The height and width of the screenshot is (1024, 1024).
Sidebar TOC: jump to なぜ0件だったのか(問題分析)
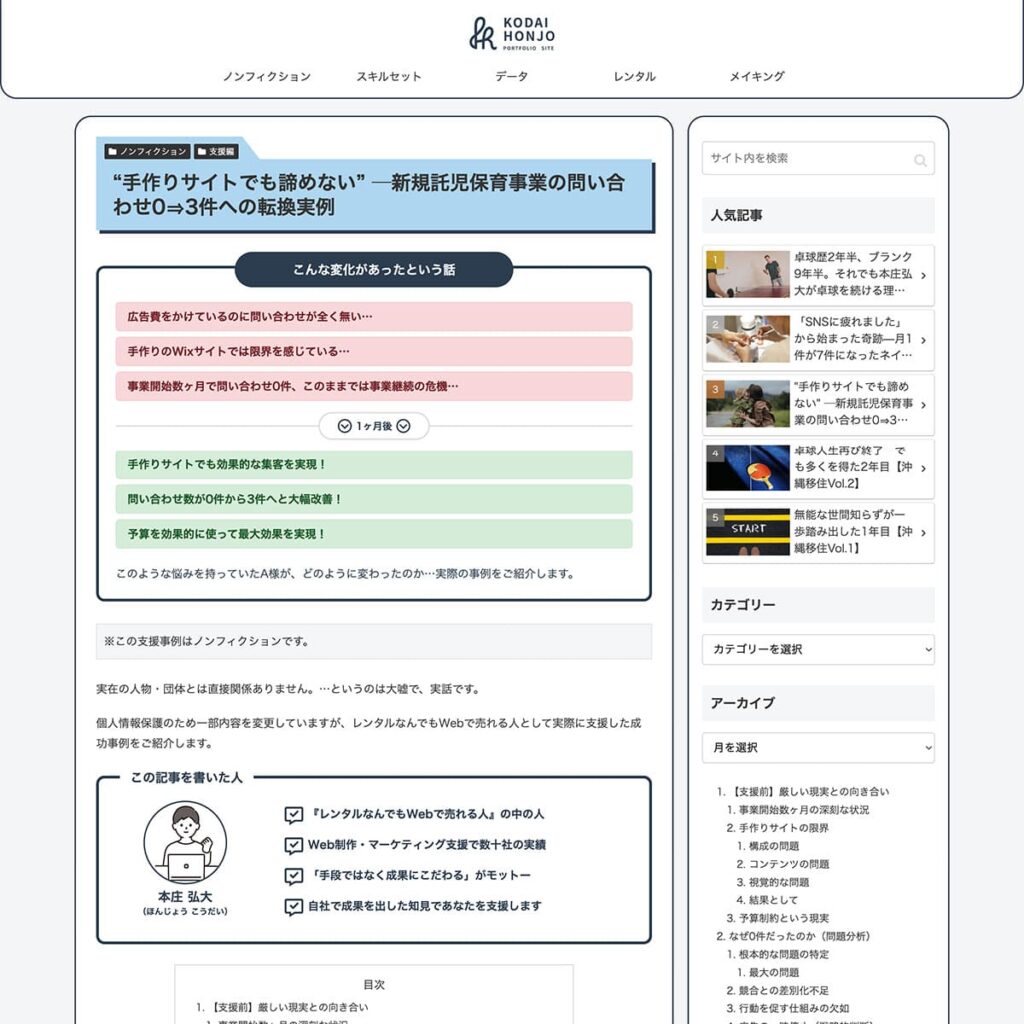coord(799,936)
